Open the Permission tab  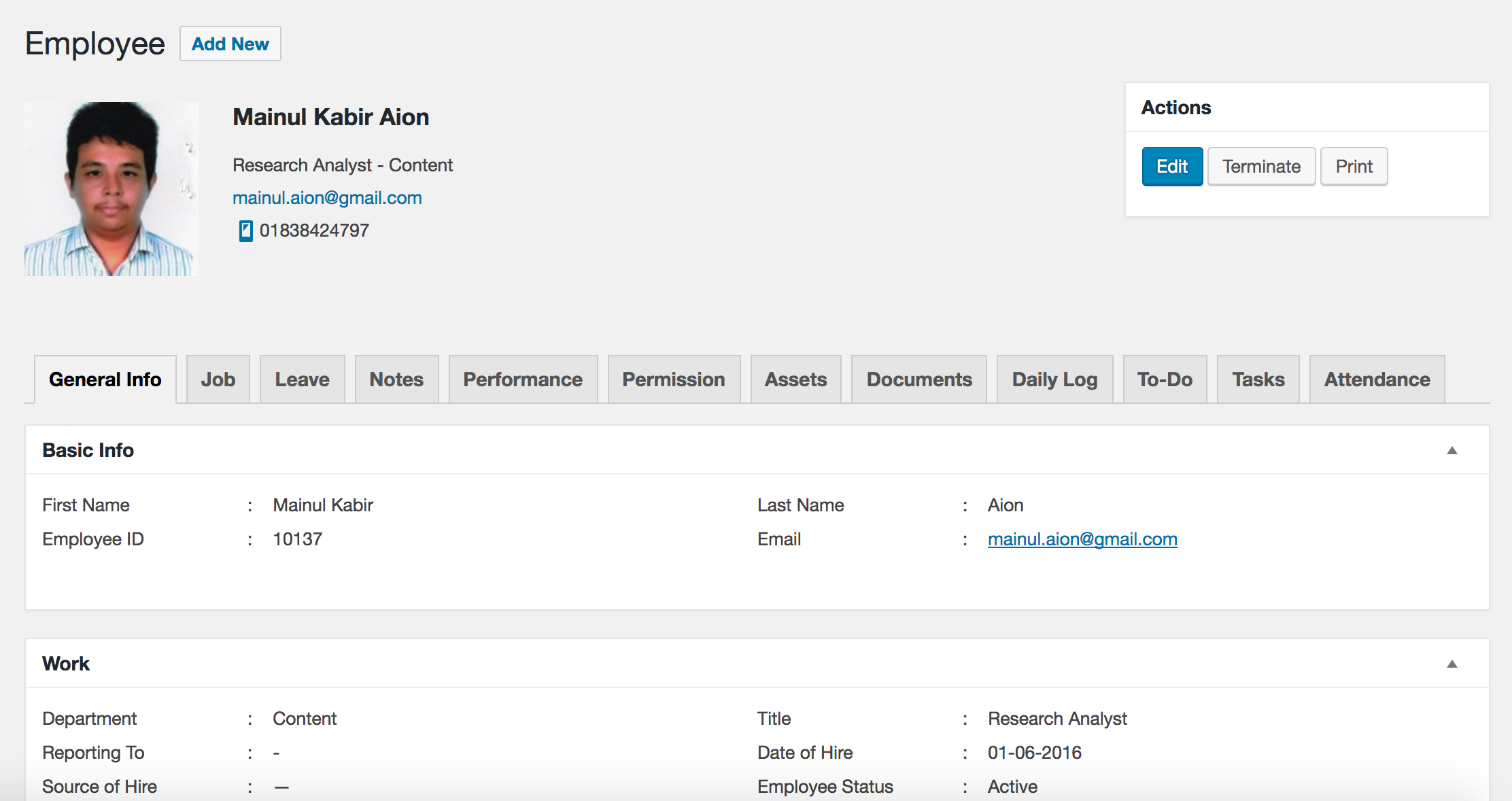pyautogui.click(x=673, y=378)
